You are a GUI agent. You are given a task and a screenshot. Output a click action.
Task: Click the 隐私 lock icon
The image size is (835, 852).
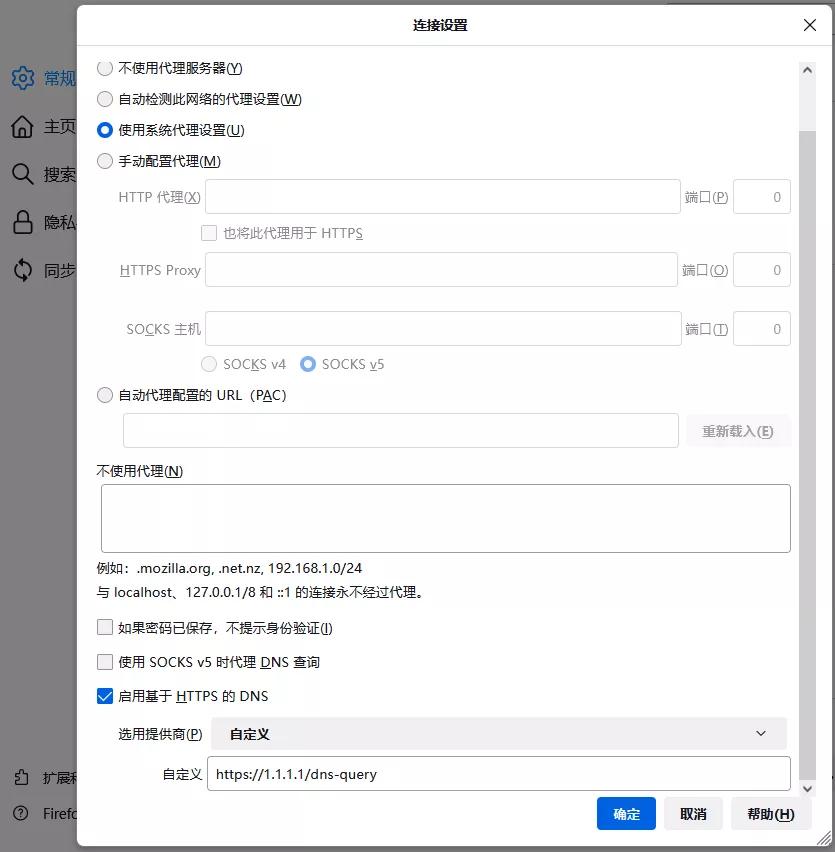click(23, 222)
